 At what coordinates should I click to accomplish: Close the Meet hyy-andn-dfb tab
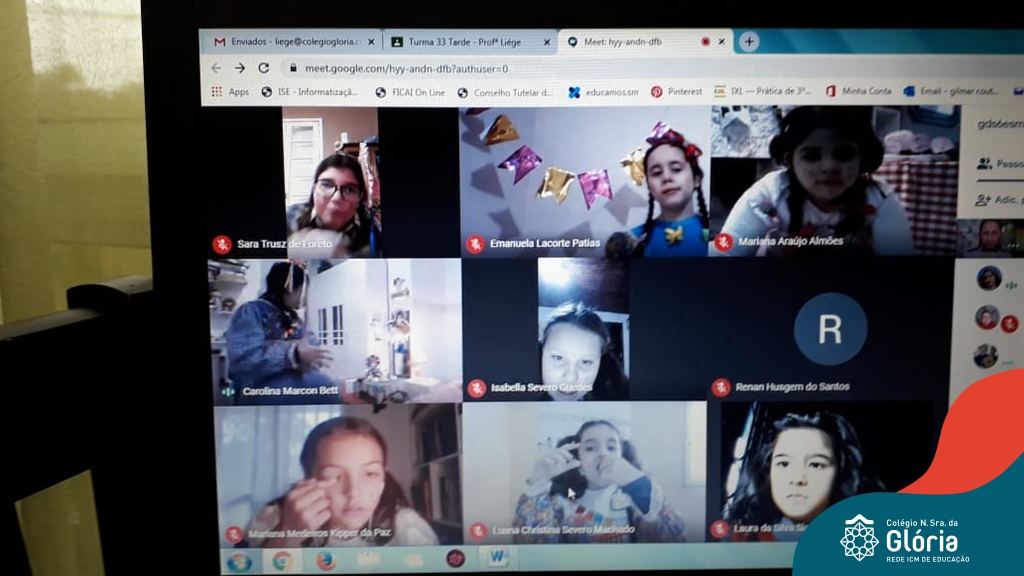click(x=721, y=41)
